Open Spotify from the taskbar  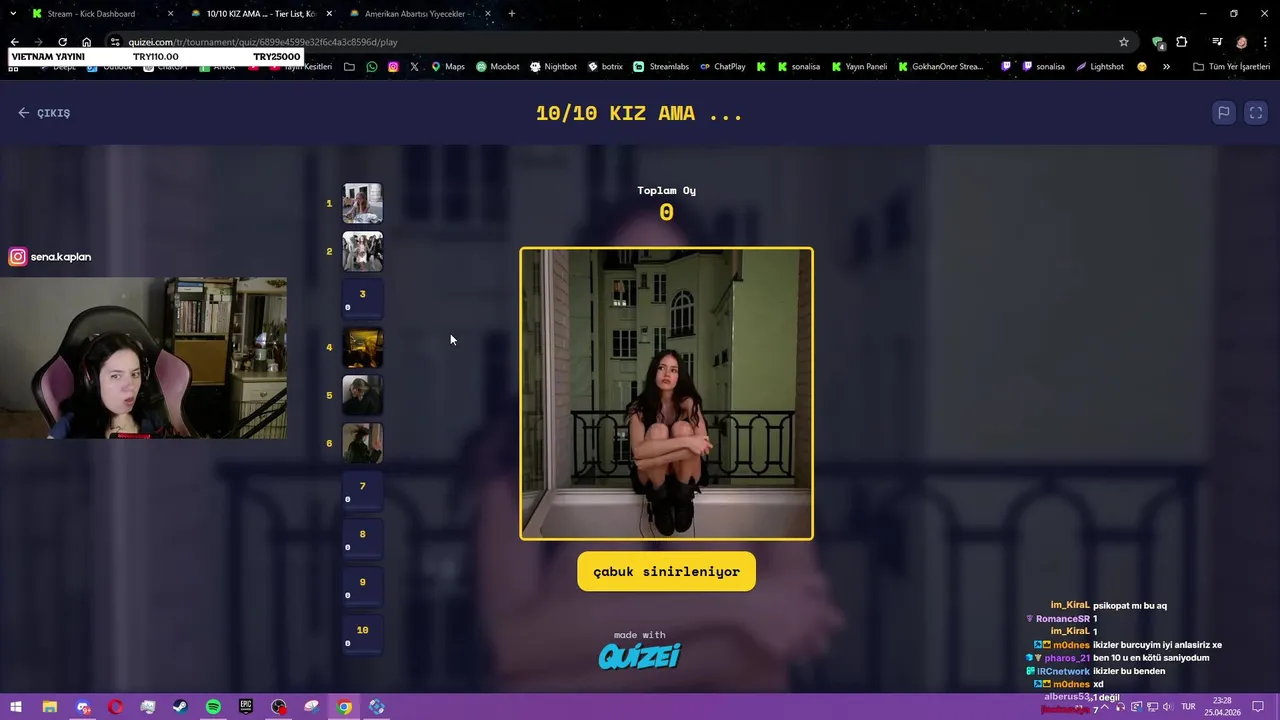[213, 707]
